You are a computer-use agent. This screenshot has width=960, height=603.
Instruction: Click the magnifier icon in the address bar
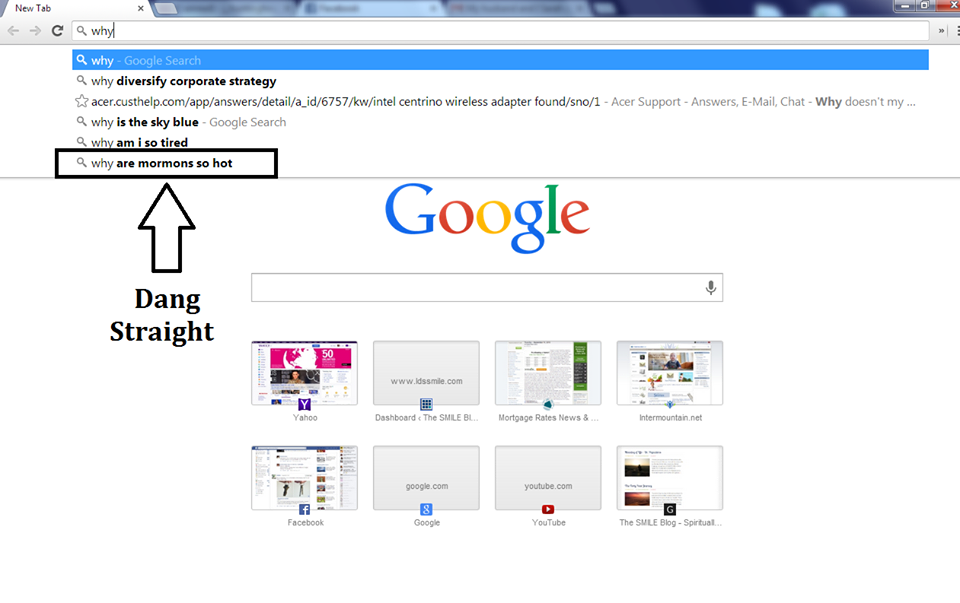pyautogui.click(x=81, y=30)
